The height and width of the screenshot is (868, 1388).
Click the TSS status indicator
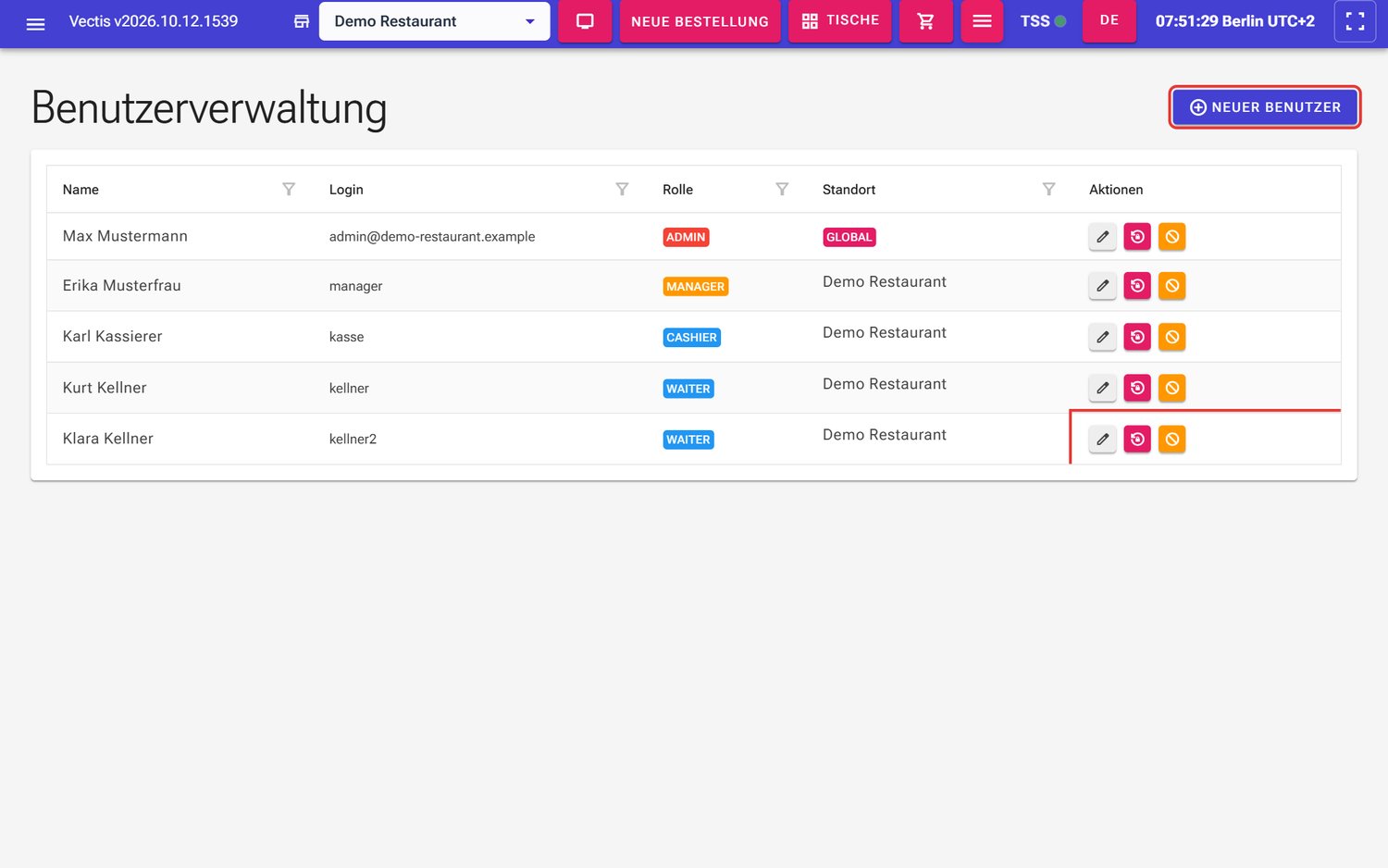[x=1043, y=21]
